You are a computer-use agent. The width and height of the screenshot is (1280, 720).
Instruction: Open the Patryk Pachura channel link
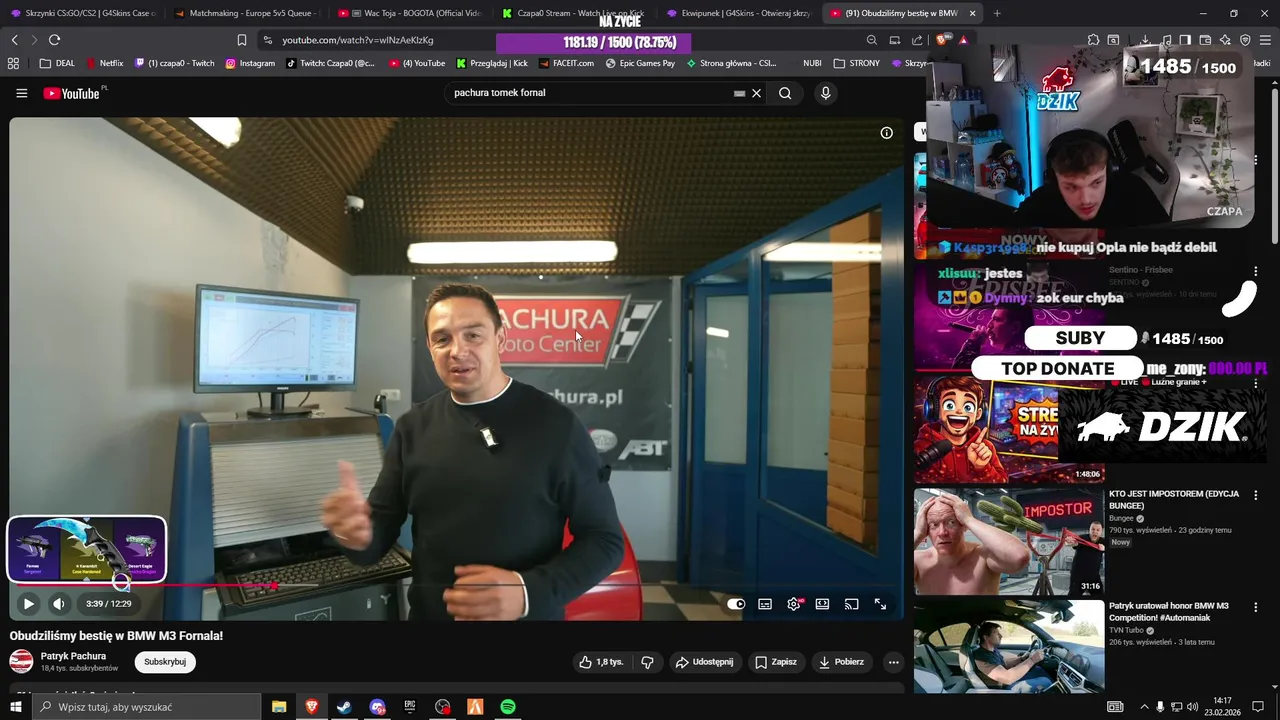point(73,656)
